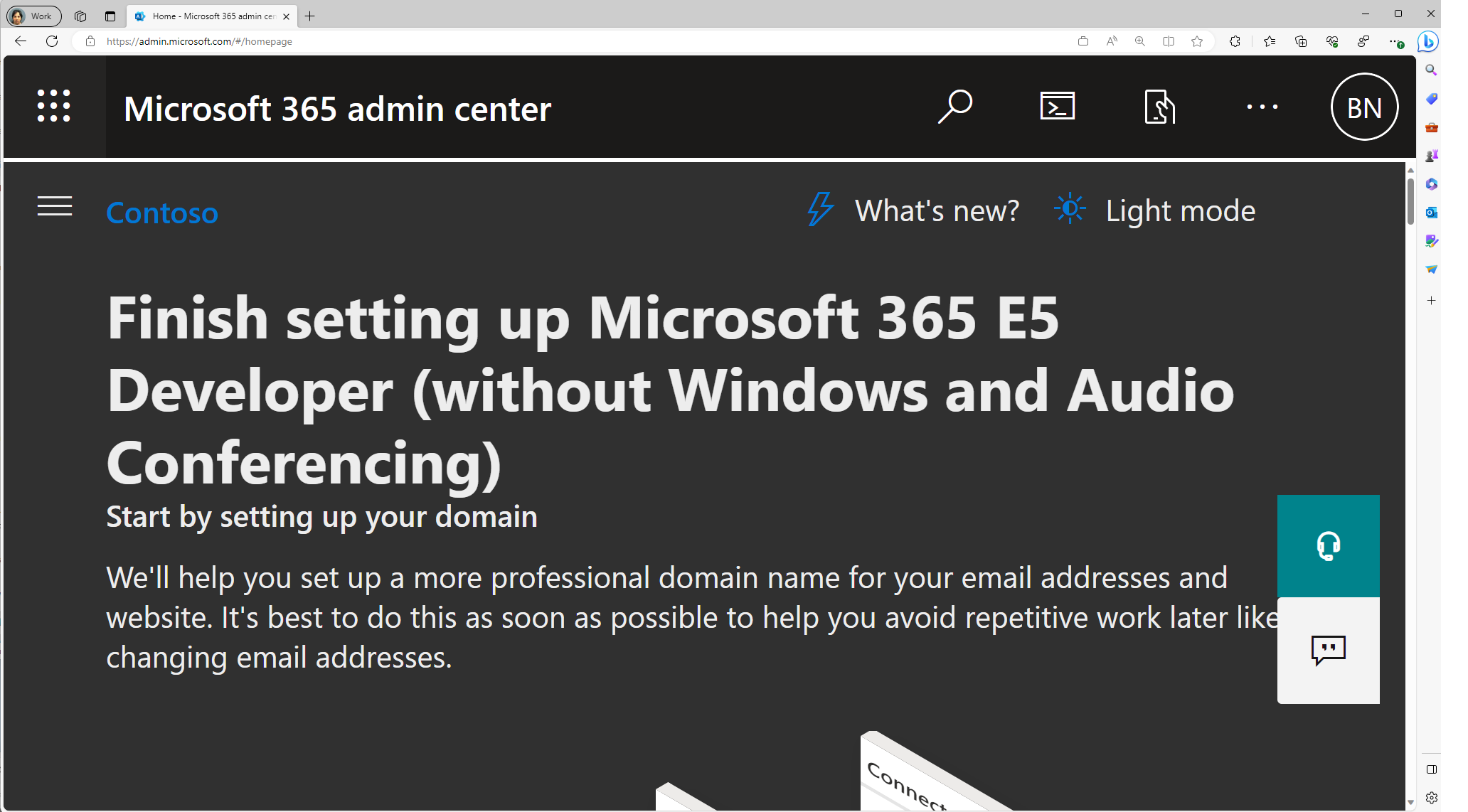
Task: Click the support headset icon
Action: pos(1327,545)
